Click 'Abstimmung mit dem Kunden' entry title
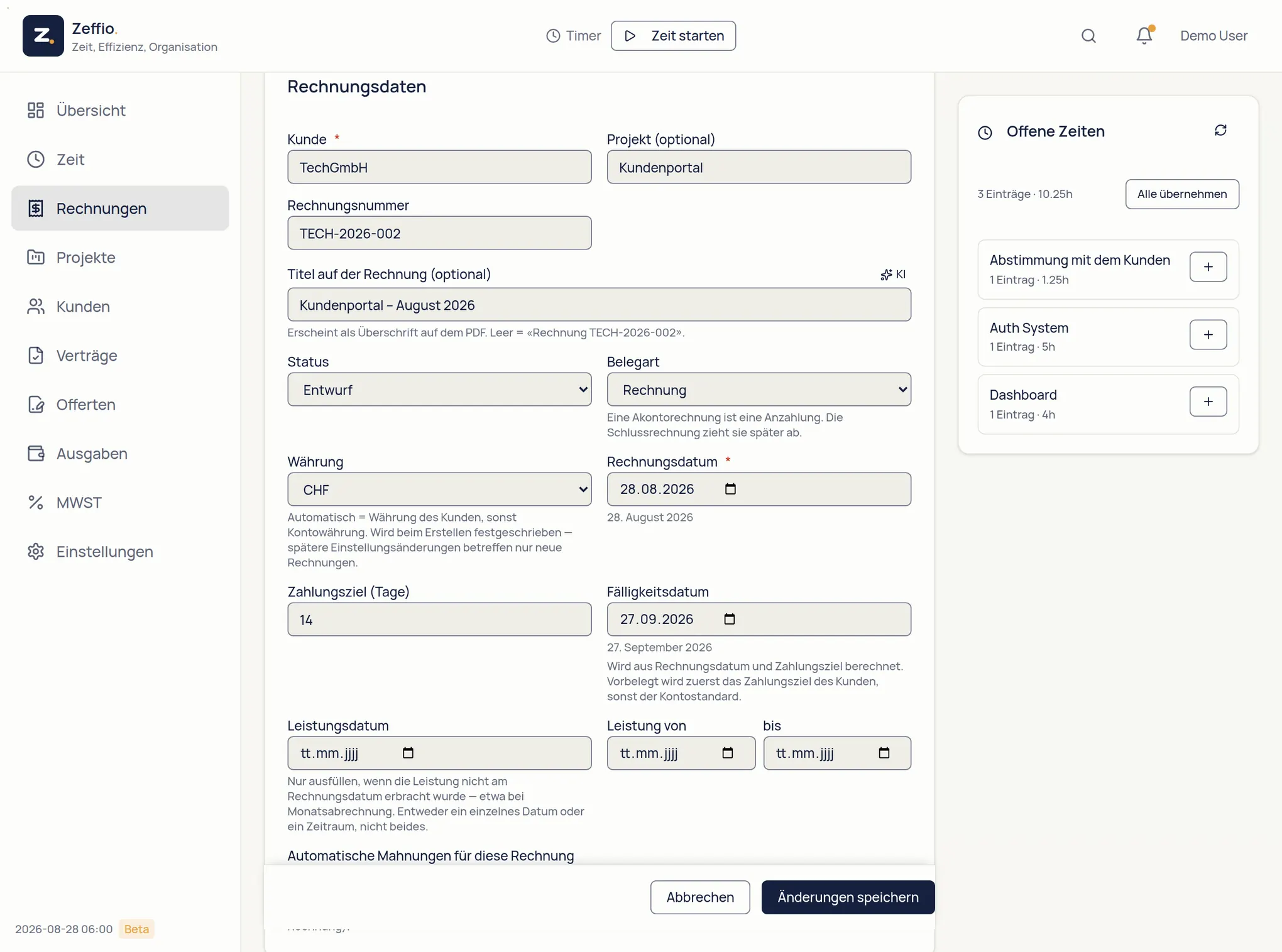 tap(1080, 260)
